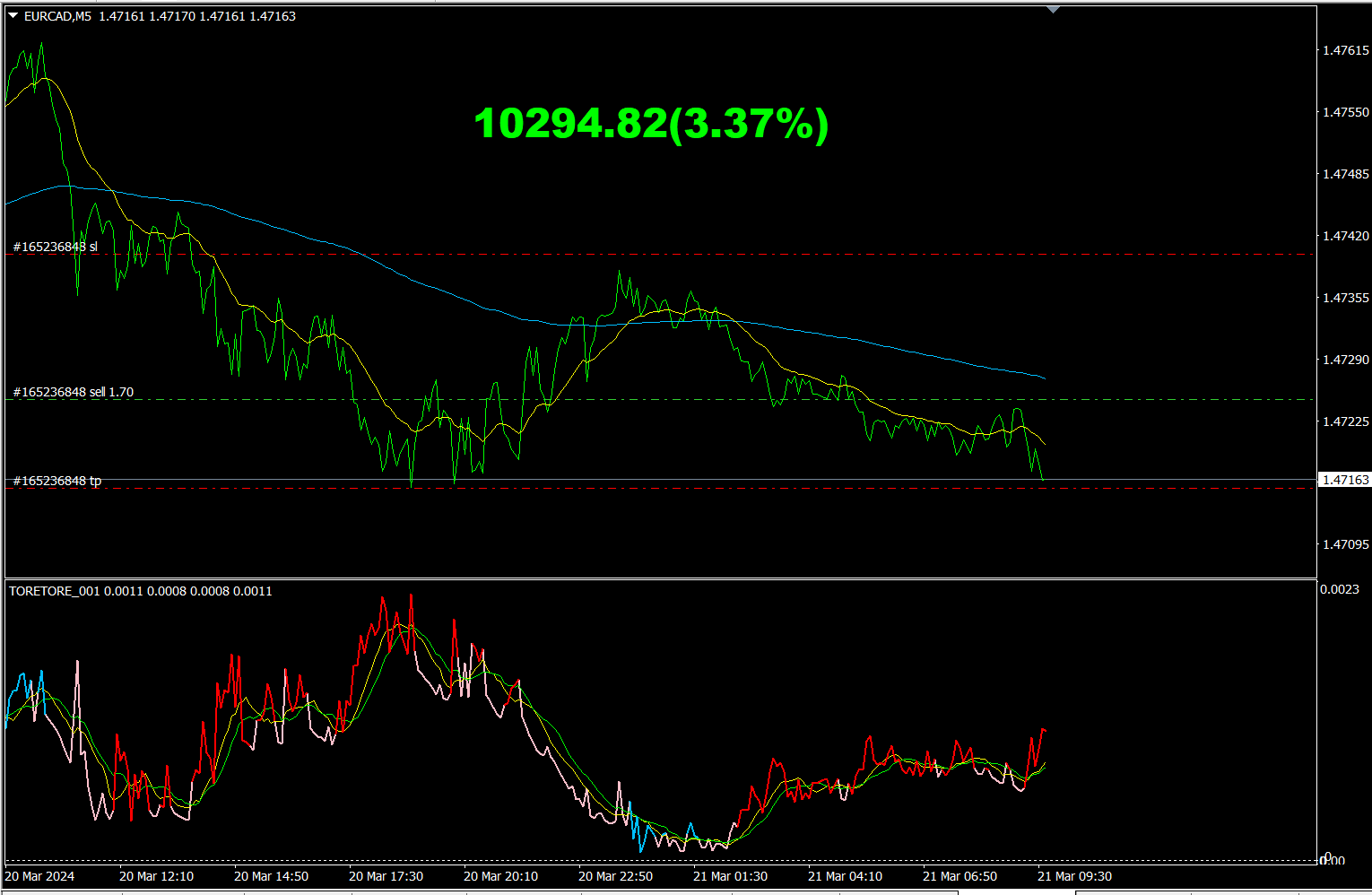This screenshot has width=1372, height=895.
Task: Click the 21 Mar 09:30 time label
Action: (x=1074, y=876)
